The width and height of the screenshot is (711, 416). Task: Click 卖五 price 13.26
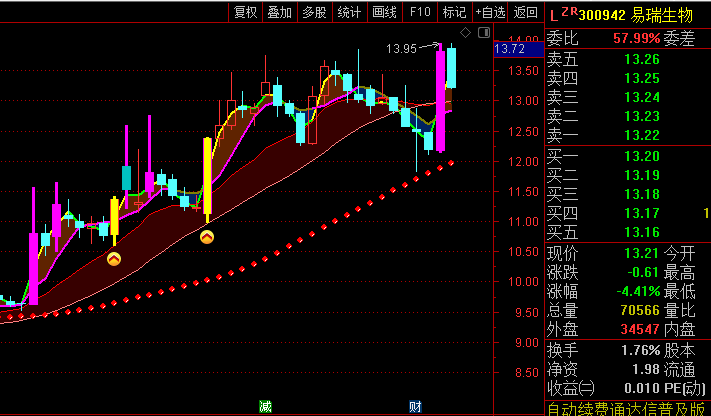coord(642,59)
